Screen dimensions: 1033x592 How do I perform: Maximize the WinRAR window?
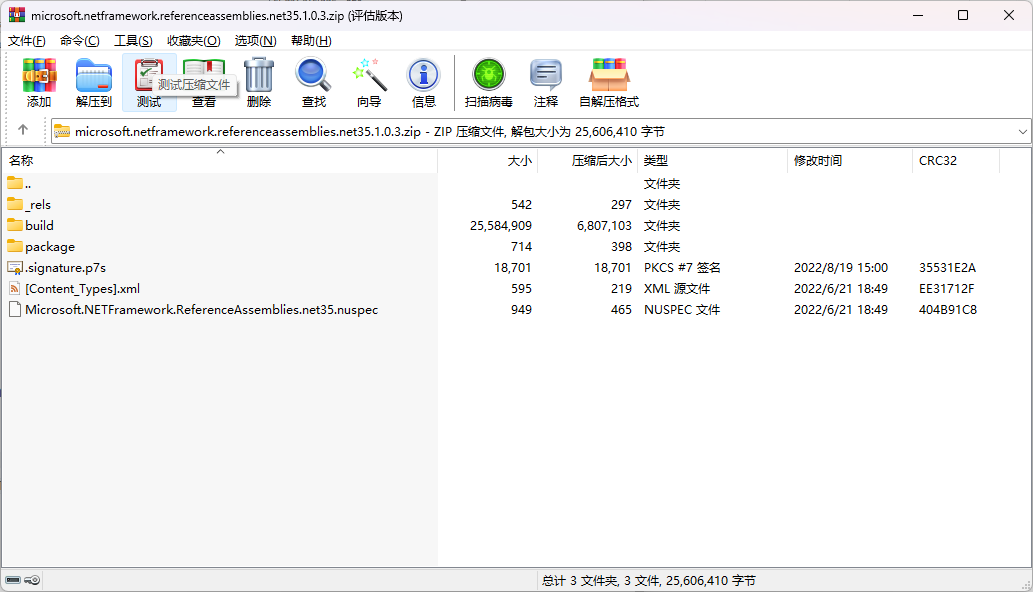(963, 15)
